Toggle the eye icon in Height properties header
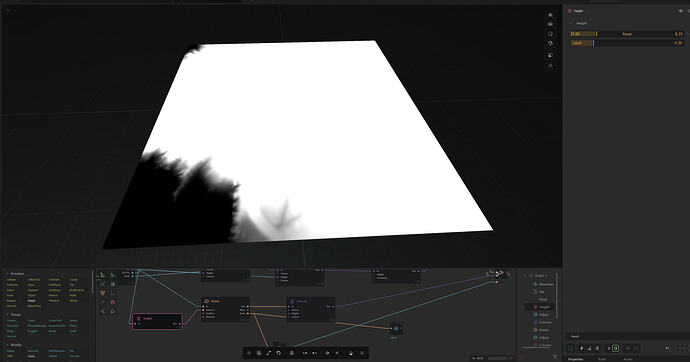 pyautogui.click(x=680, y=11)
